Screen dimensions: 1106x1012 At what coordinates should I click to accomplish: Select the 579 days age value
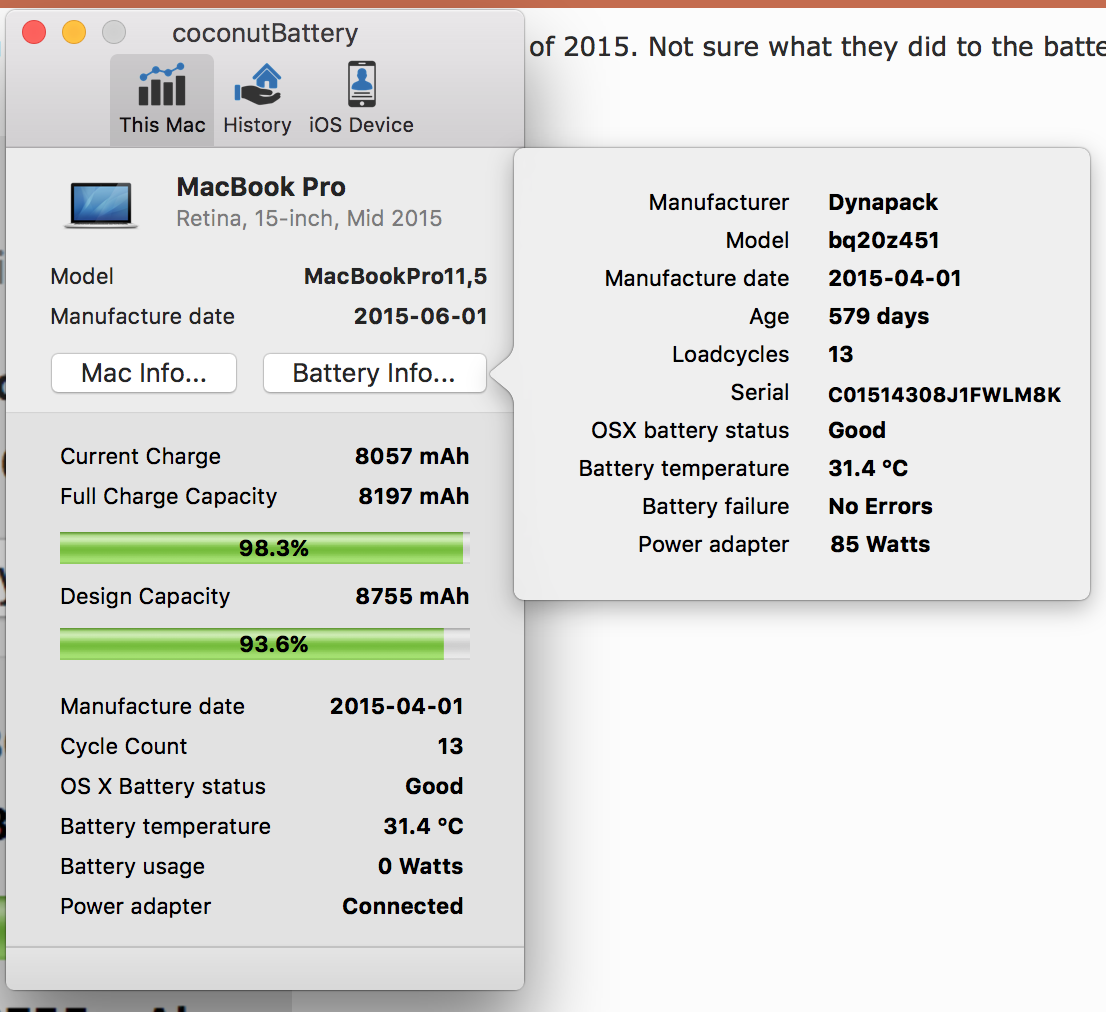(x=879, y=317)
